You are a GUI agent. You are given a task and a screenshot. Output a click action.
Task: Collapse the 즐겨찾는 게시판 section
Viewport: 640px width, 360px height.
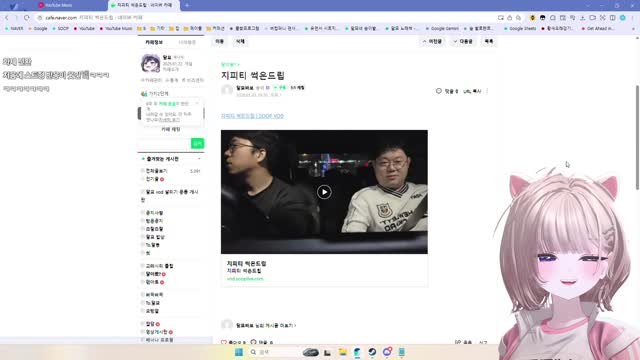[200, 159]
